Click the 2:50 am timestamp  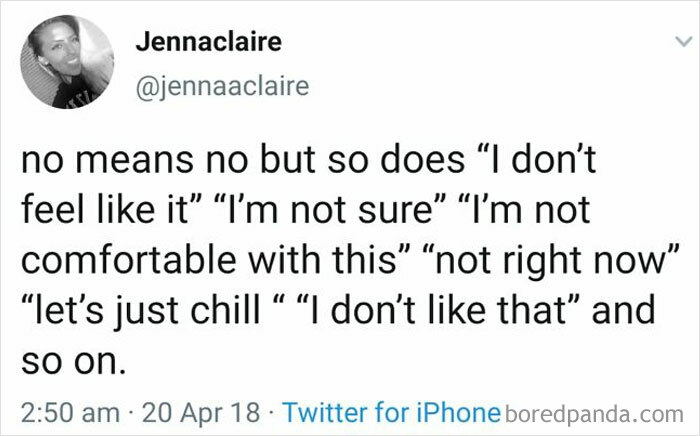tap(71, 412)
